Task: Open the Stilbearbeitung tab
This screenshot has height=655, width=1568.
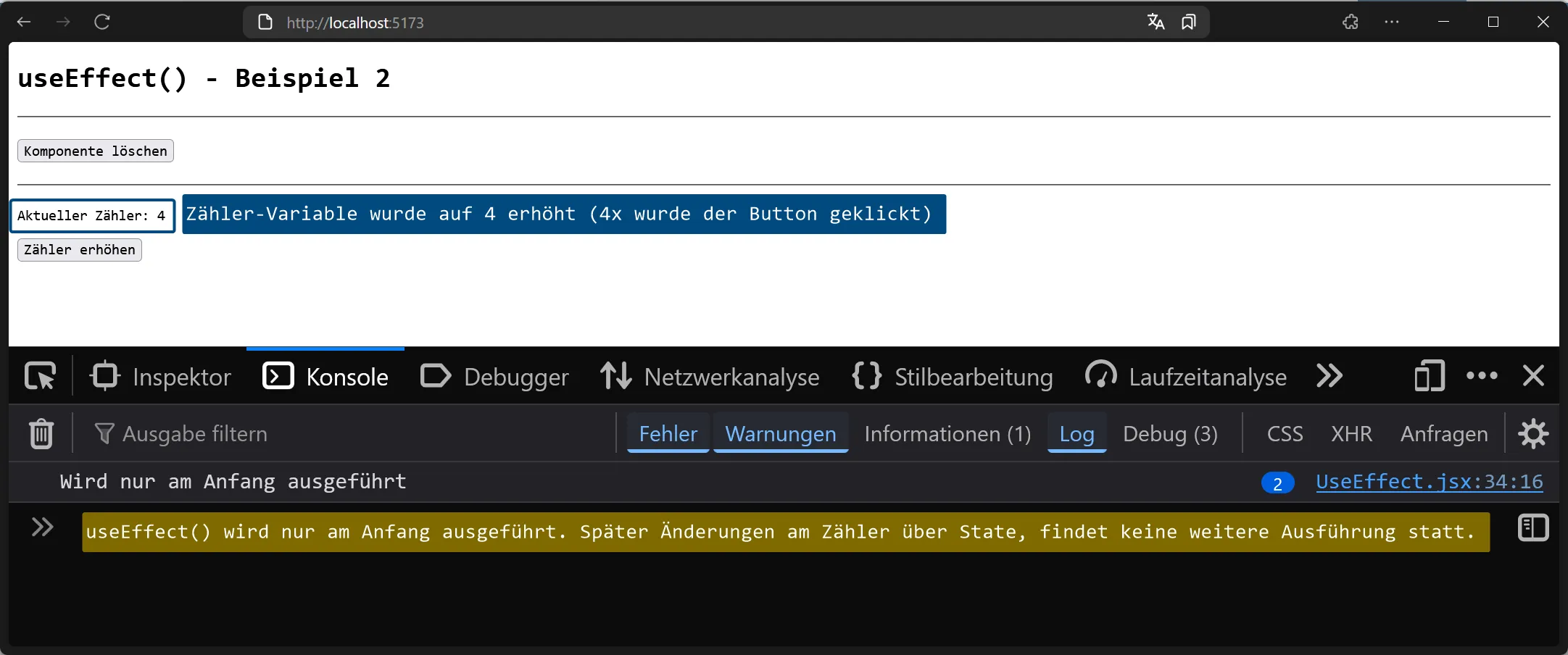Action: [953, 377]
